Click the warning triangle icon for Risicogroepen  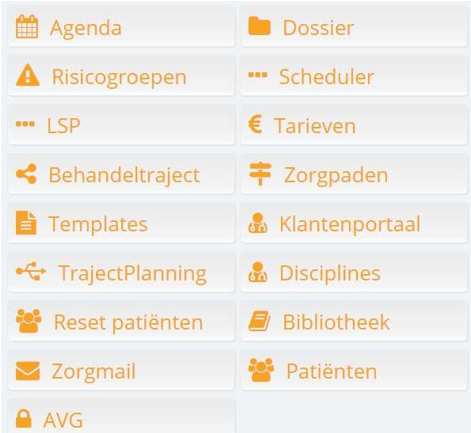pyautogui.click(x=27, y=76)
